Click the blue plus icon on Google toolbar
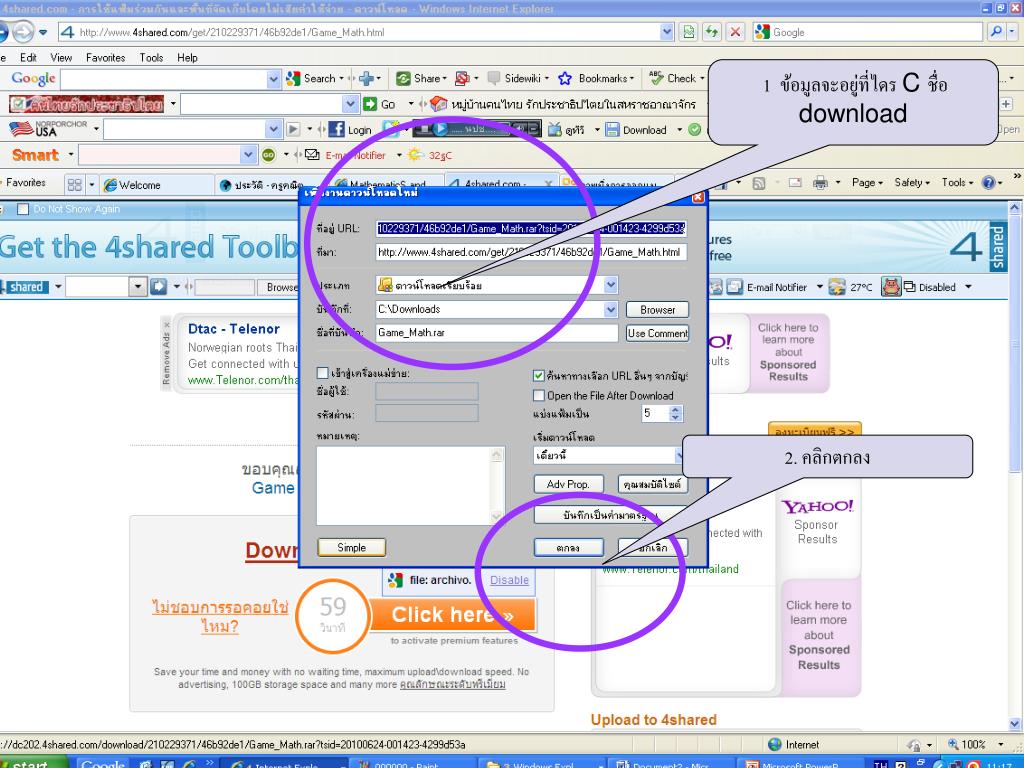1024x768 pixels. point(366,78)
